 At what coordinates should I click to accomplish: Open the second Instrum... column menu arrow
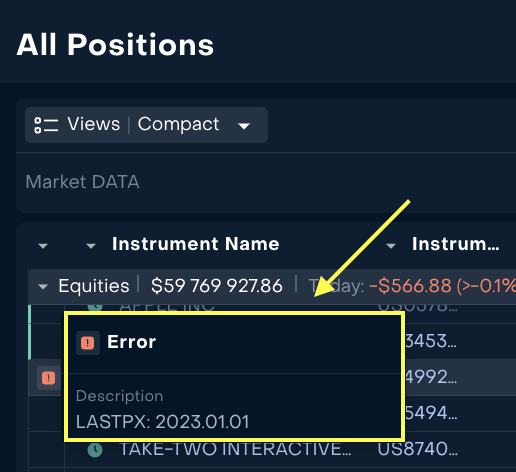tap(391, 246)
